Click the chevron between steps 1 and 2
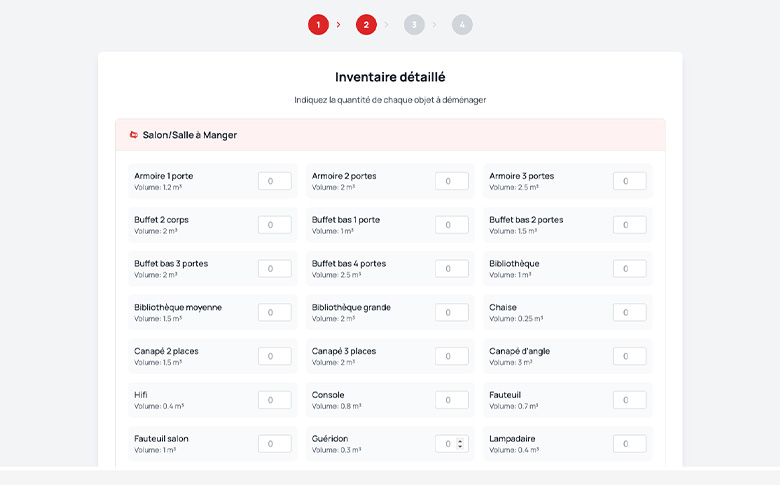 [x=339, y=25]
